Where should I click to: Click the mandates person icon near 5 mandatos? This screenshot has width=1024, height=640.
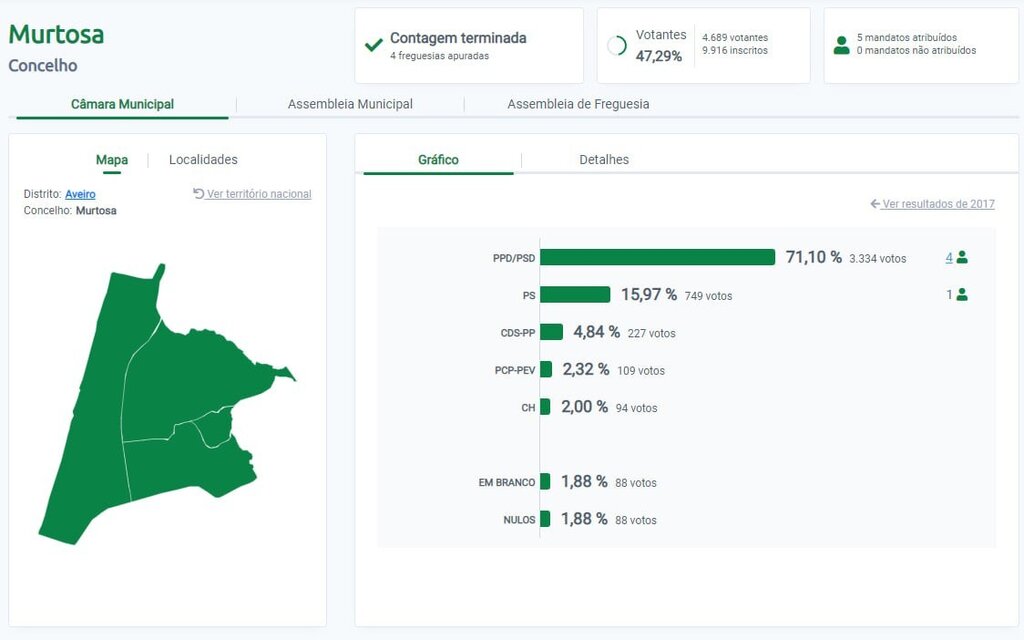[x=841, y=44]
